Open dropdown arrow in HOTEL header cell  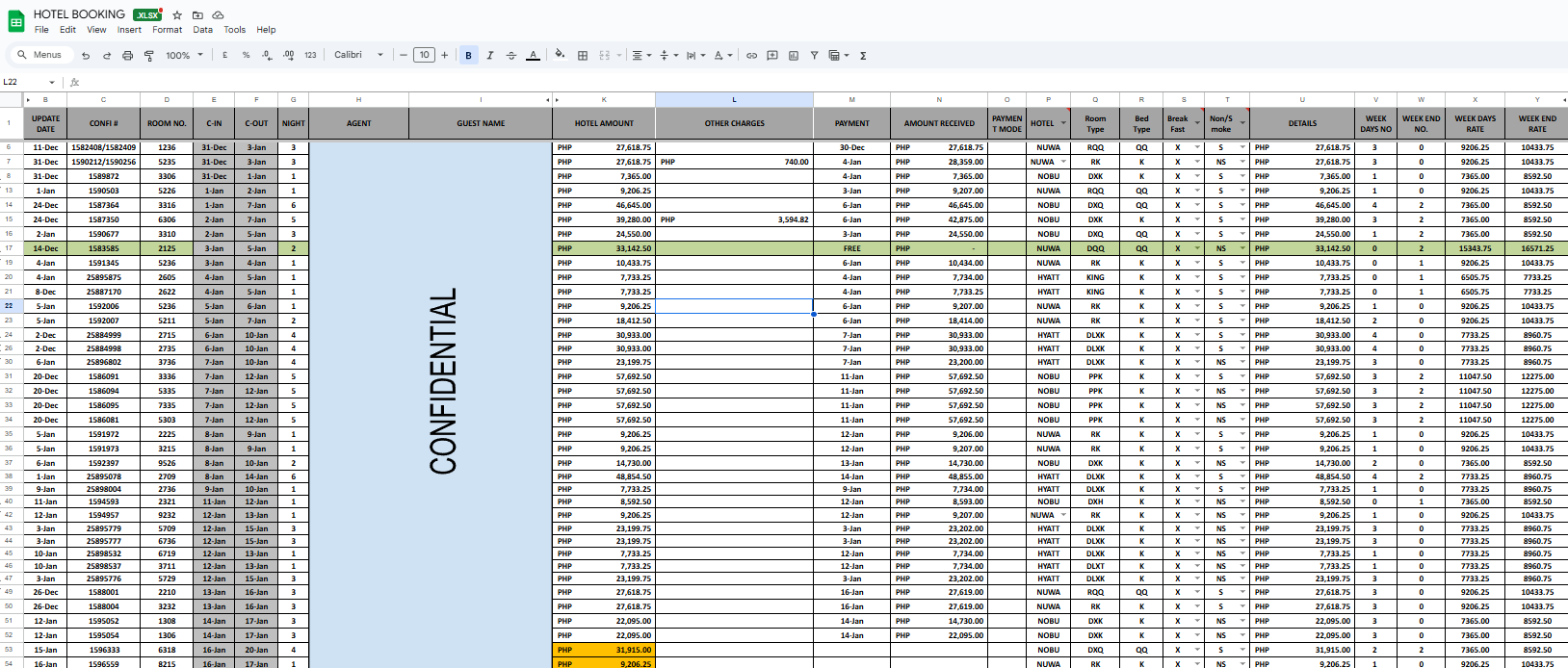click(x=1063, y=123)
